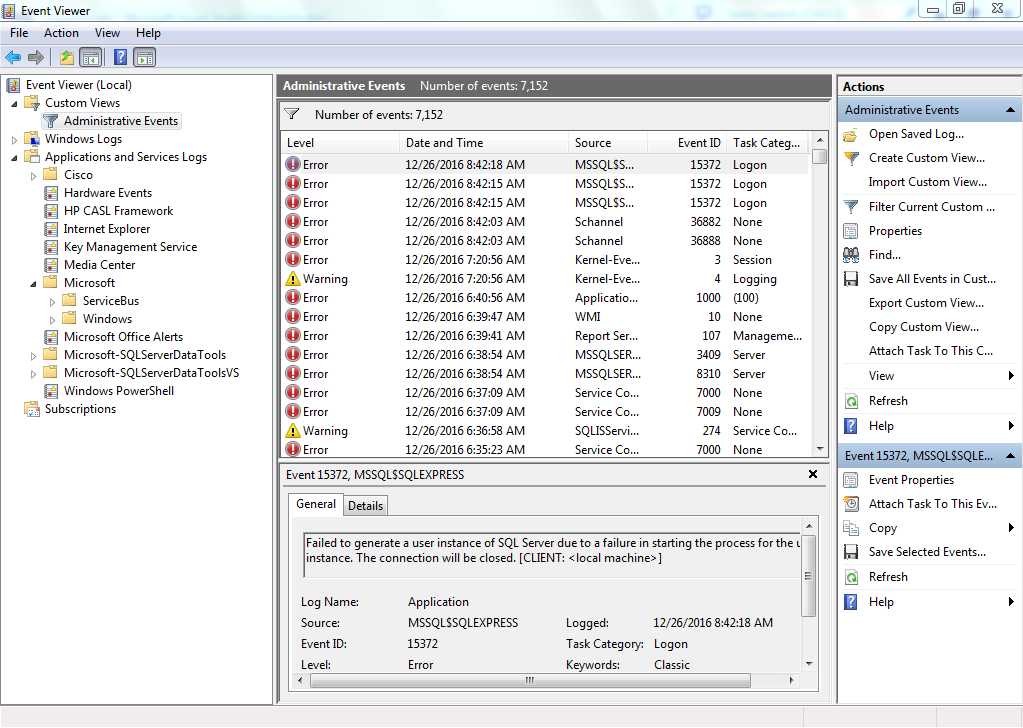Switch to the Details tab
1023x728 pixels.
365,505
